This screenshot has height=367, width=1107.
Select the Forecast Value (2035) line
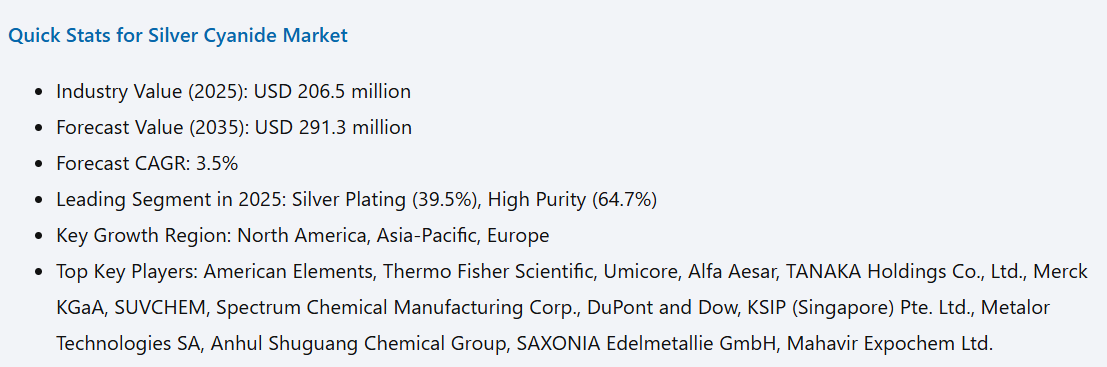click(234, 128)
